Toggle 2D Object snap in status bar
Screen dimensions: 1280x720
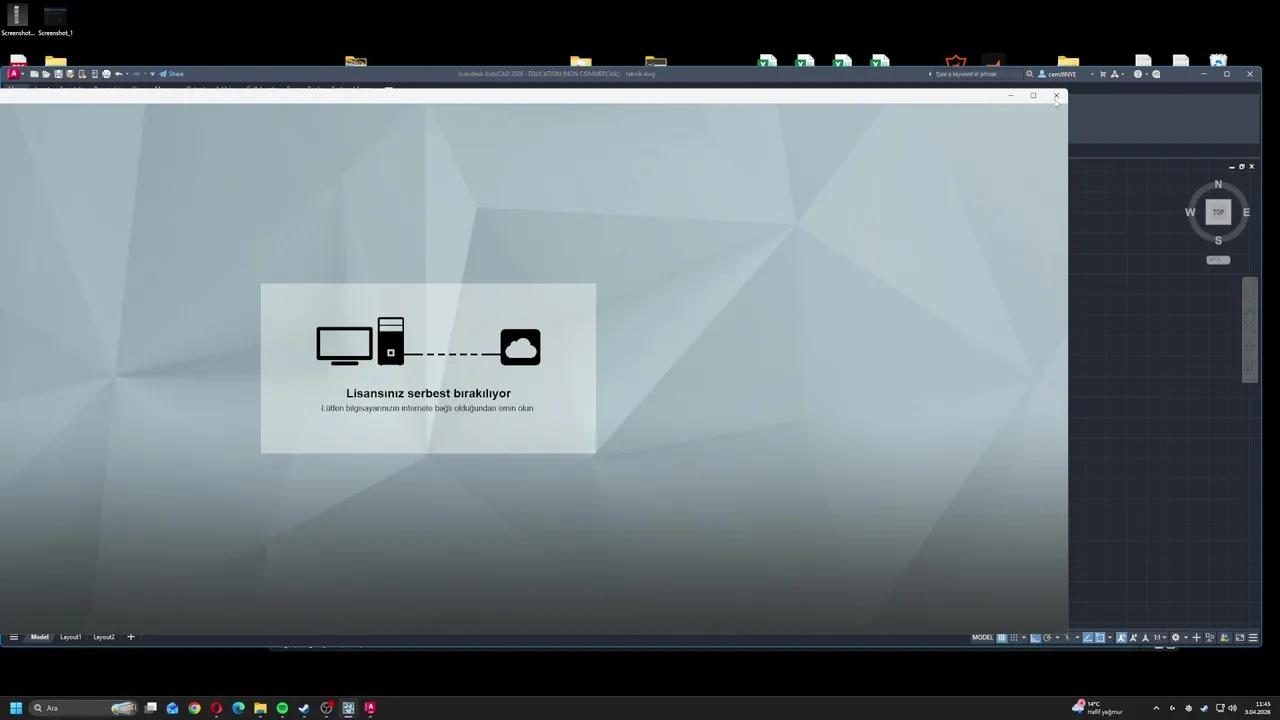[x=1100, y=638]
